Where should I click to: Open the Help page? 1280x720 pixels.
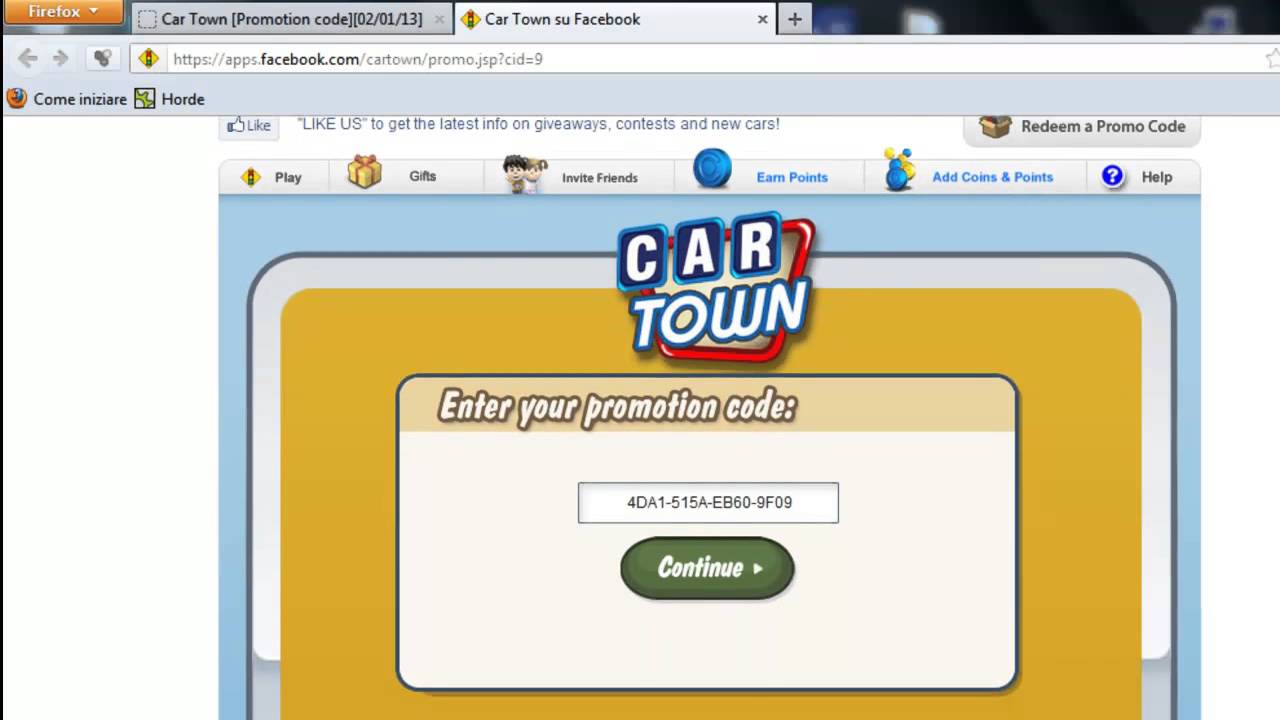pyautogui.click(x=1156, y=177)
